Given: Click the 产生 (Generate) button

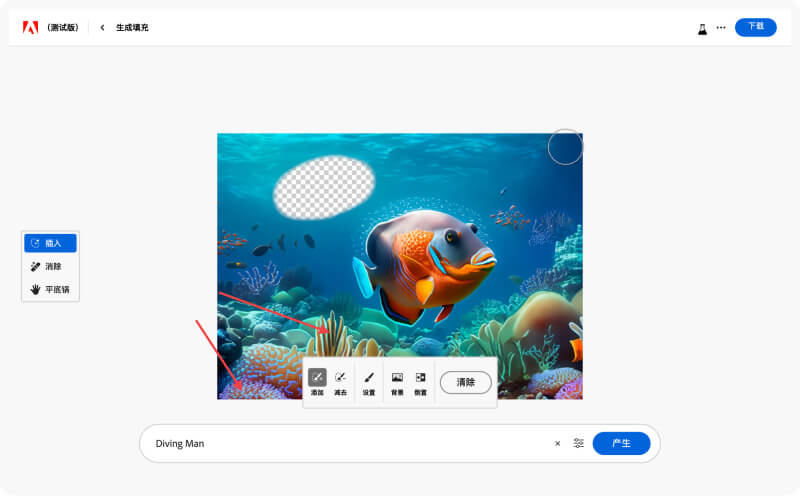Looking at the screenshot, I should [621, 443].
